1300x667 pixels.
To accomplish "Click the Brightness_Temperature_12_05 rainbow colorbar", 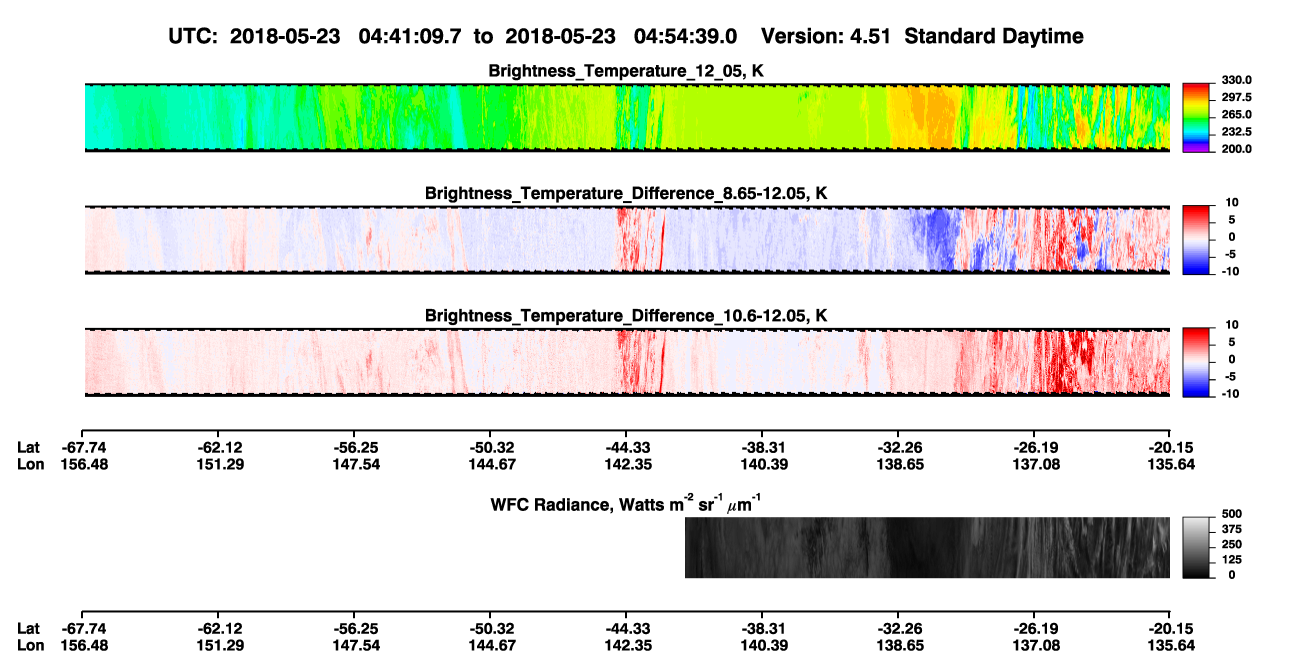I will pos(1196,117).
